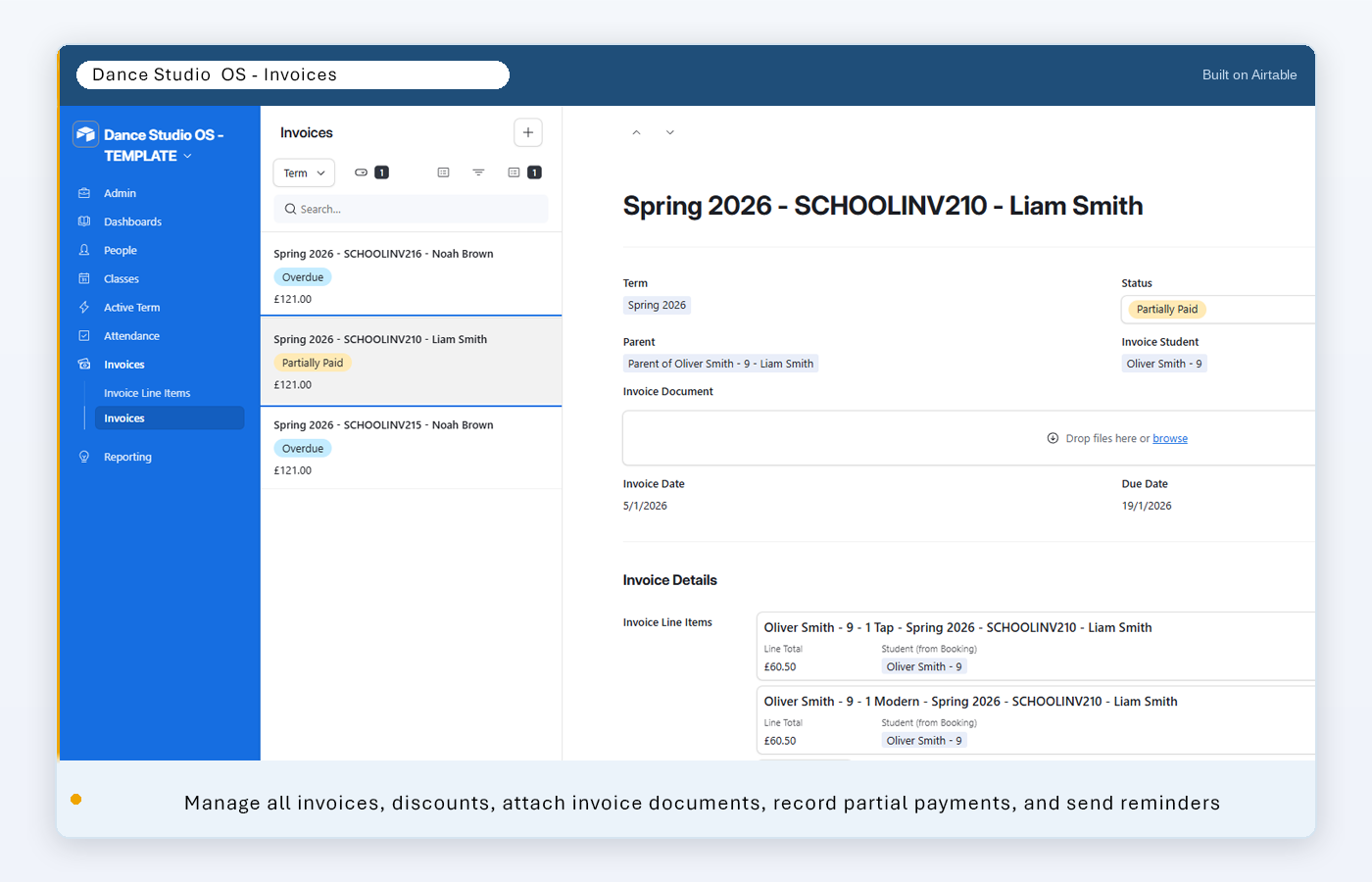
Task: Click the Parent of Oliver Smith chip
Action: point(720,364)
